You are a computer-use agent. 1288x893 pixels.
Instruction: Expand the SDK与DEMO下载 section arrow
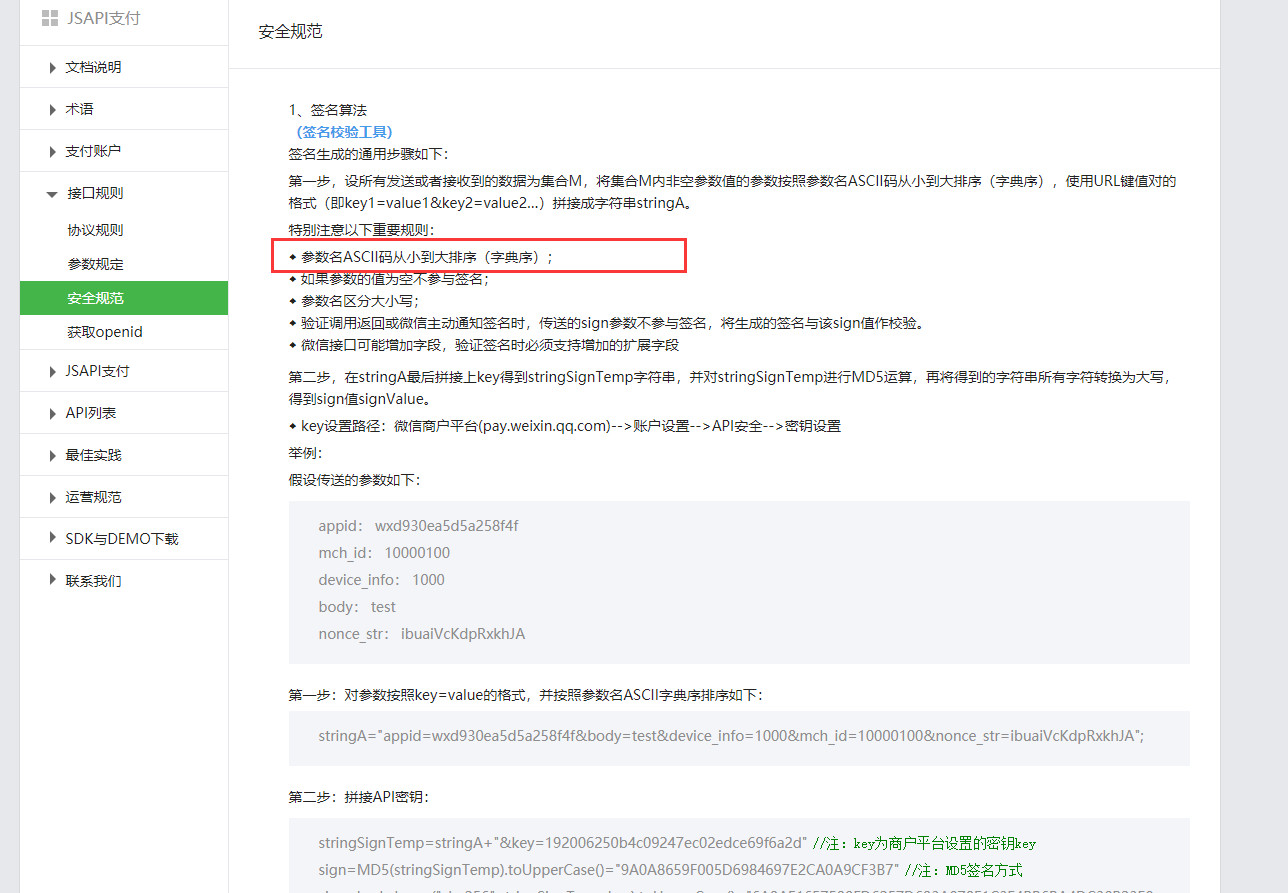tap(52, 539)
